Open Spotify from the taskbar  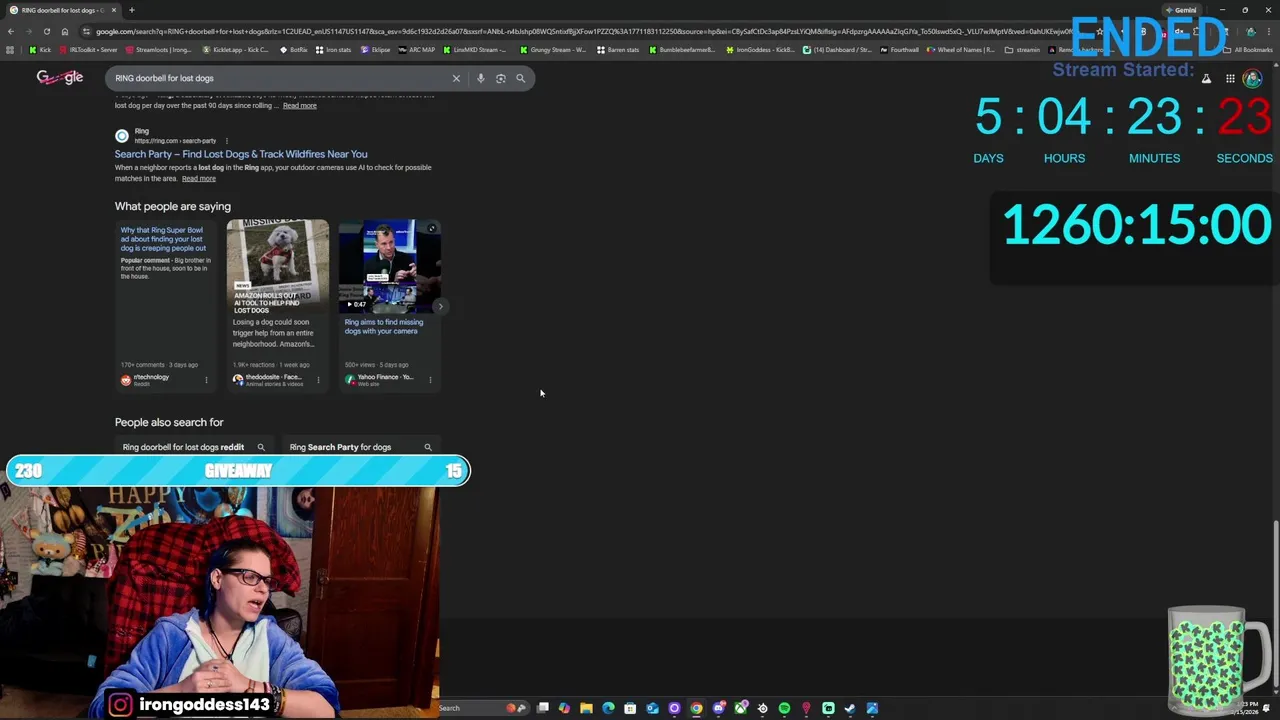point(784,708)
